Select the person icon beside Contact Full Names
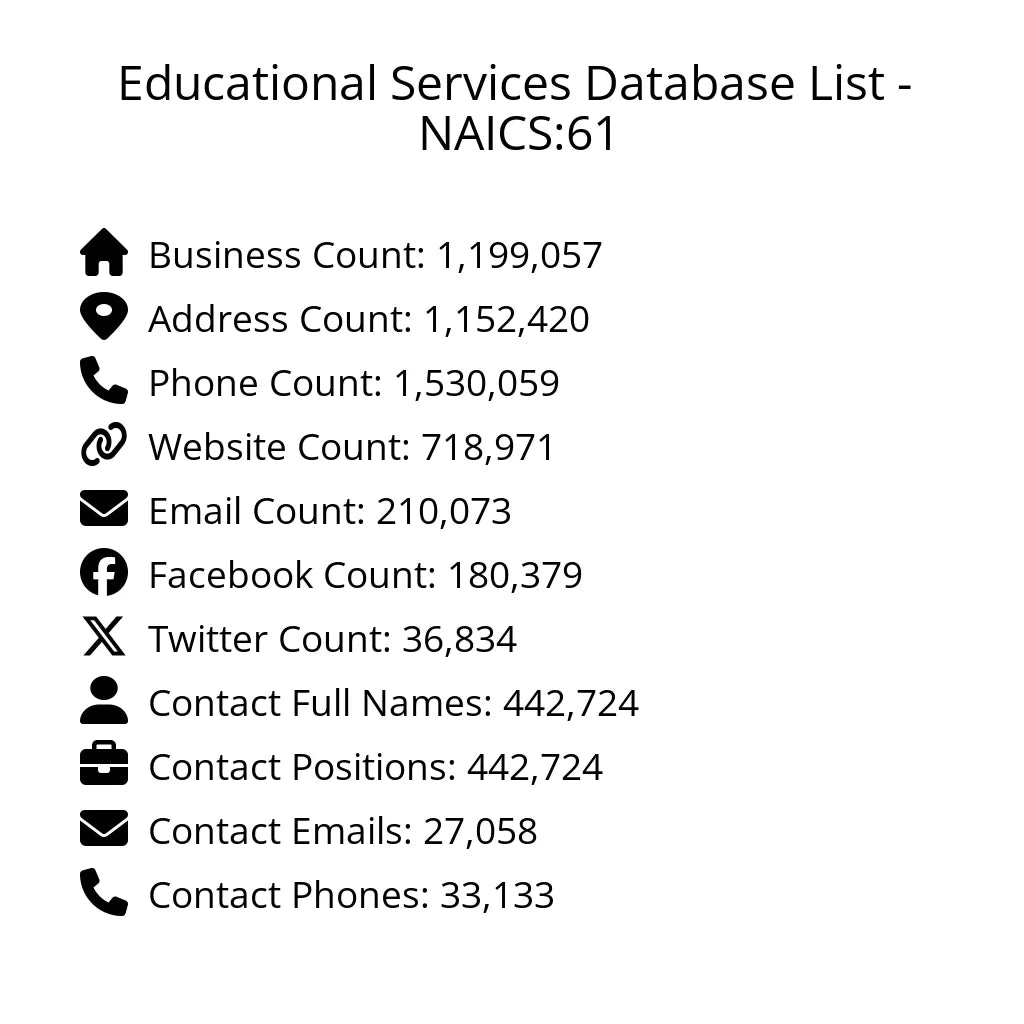This screenshot has width=1024, height=1024. pos(104,701)
